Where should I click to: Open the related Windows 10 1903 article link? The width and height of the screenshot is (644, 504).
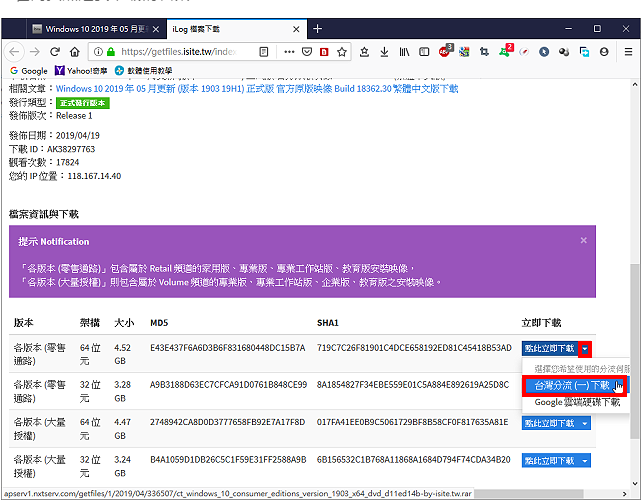(x=257, y=89)
